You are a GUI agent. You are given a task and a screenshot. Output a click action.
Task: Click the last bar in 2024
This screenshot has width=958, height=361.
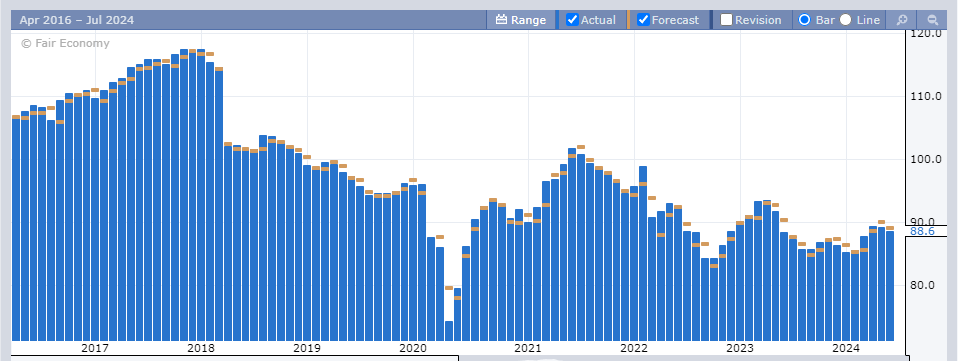point(890,286)
